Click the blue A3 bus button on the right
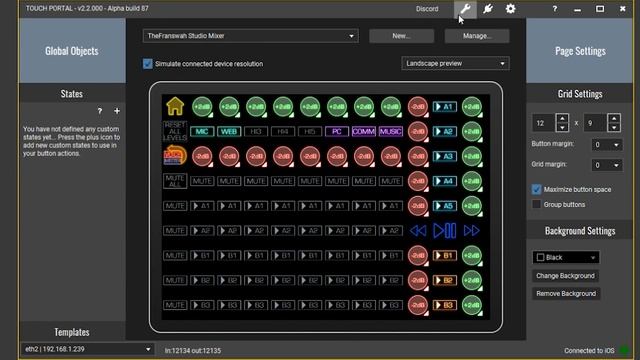The height and width of the screenshot is (360, 640). (444, 156)
